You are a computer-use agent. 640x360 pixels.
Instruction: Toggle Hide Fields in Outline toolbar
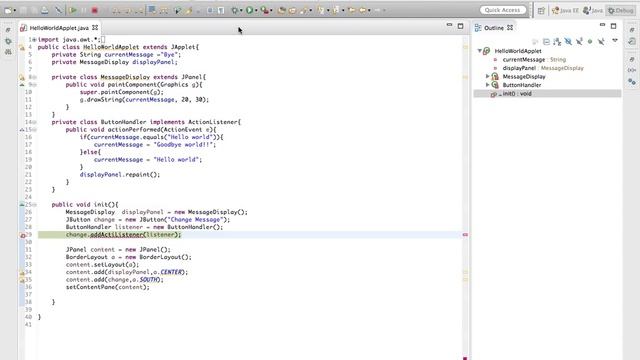(x=568, y=41)
